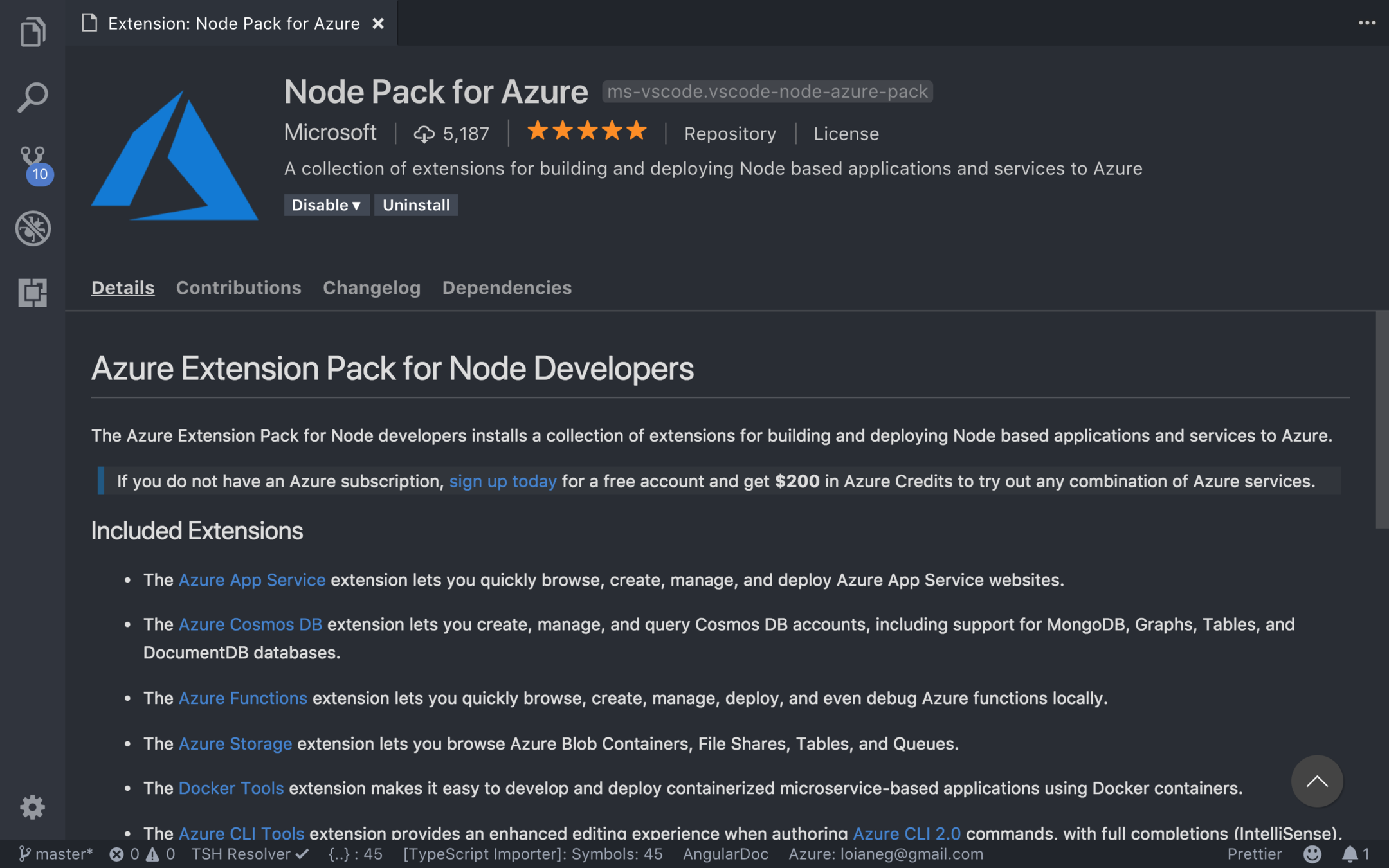Click the Manage gear icon
The image size is (1389, 868).
coord(32,807)
